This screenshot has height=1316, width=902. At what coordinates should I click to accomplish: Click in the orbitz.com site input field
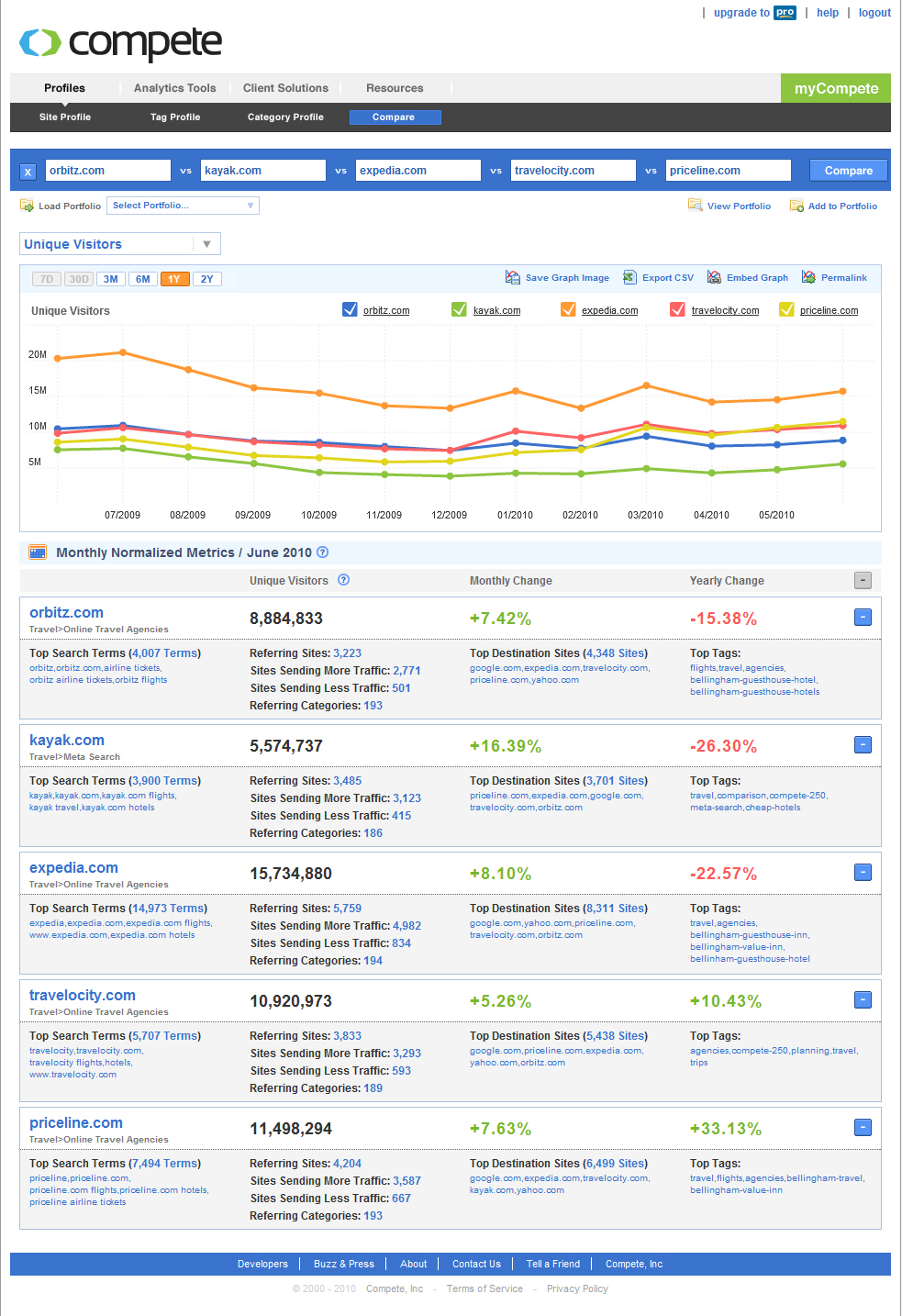point(108,171)
